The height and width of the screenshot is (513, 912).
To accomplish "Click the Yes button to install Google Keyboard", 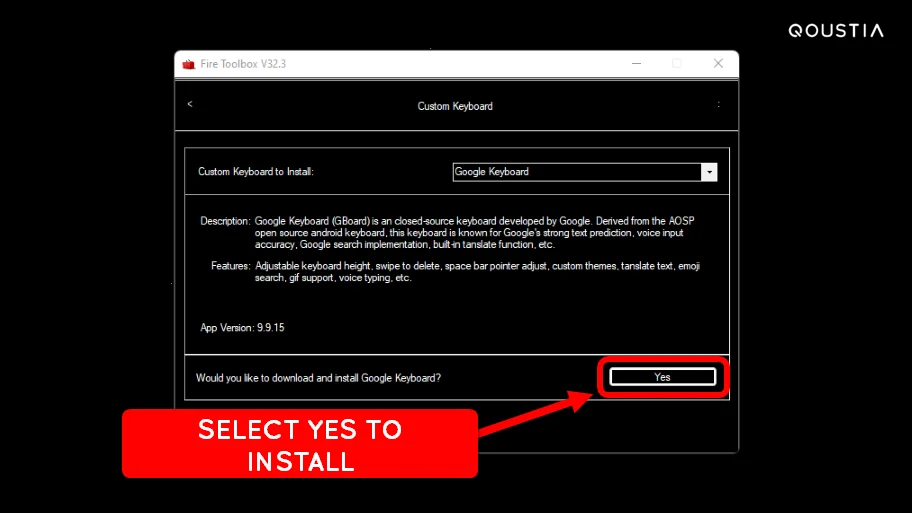I will tap(662, 377).
